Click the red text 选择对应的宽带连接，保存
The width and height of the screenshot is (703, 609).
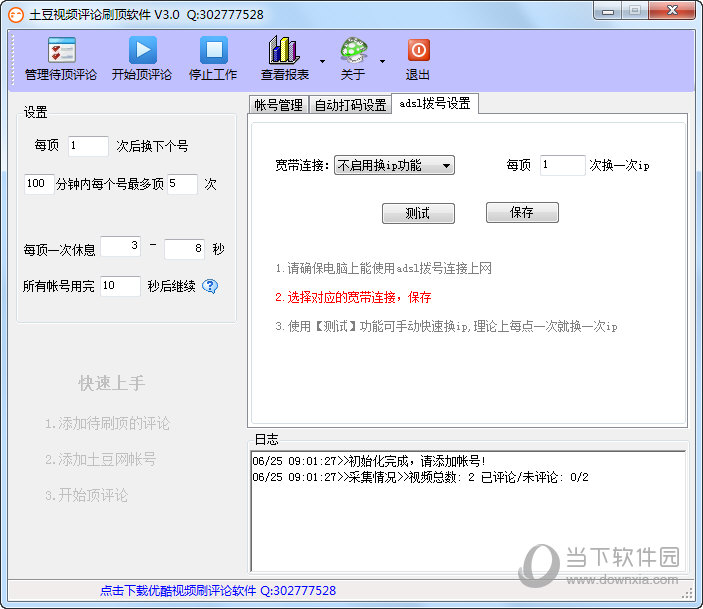(x=353, y=297)
